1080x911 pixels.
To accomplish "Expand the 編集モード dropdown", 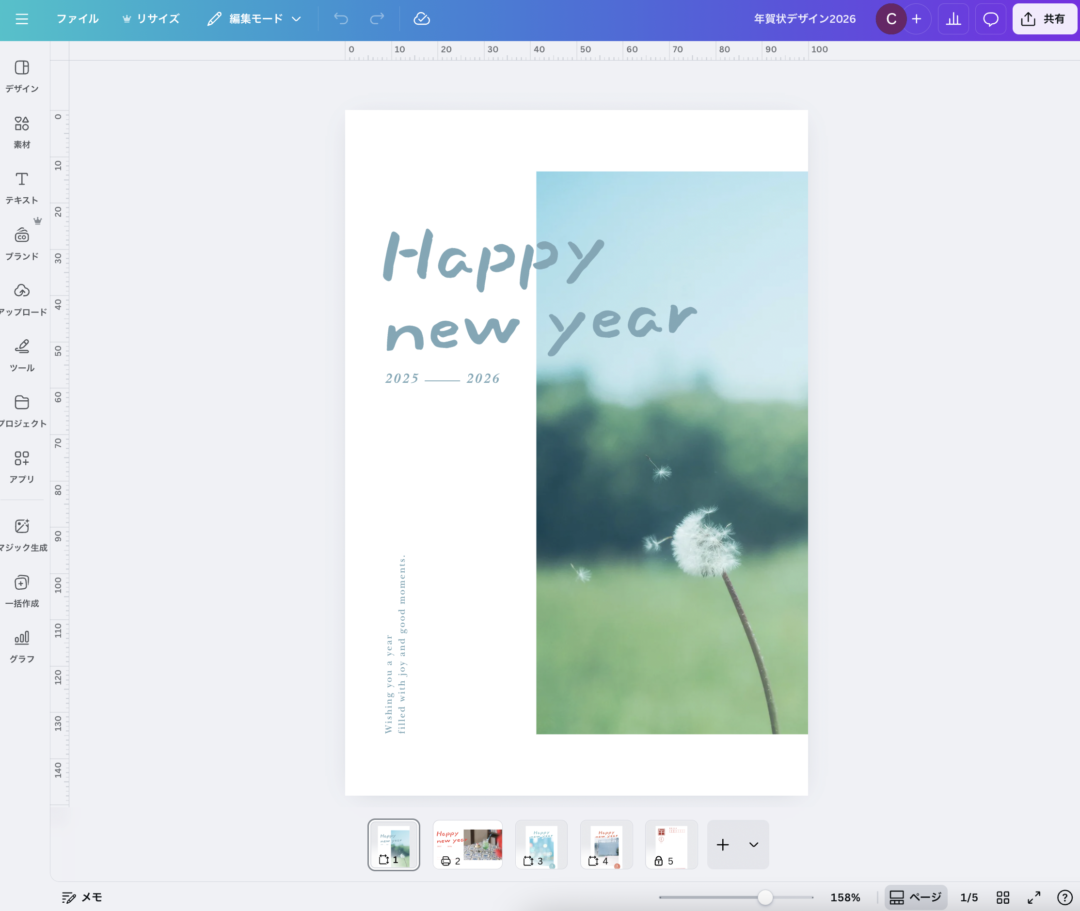I will 254,19.
